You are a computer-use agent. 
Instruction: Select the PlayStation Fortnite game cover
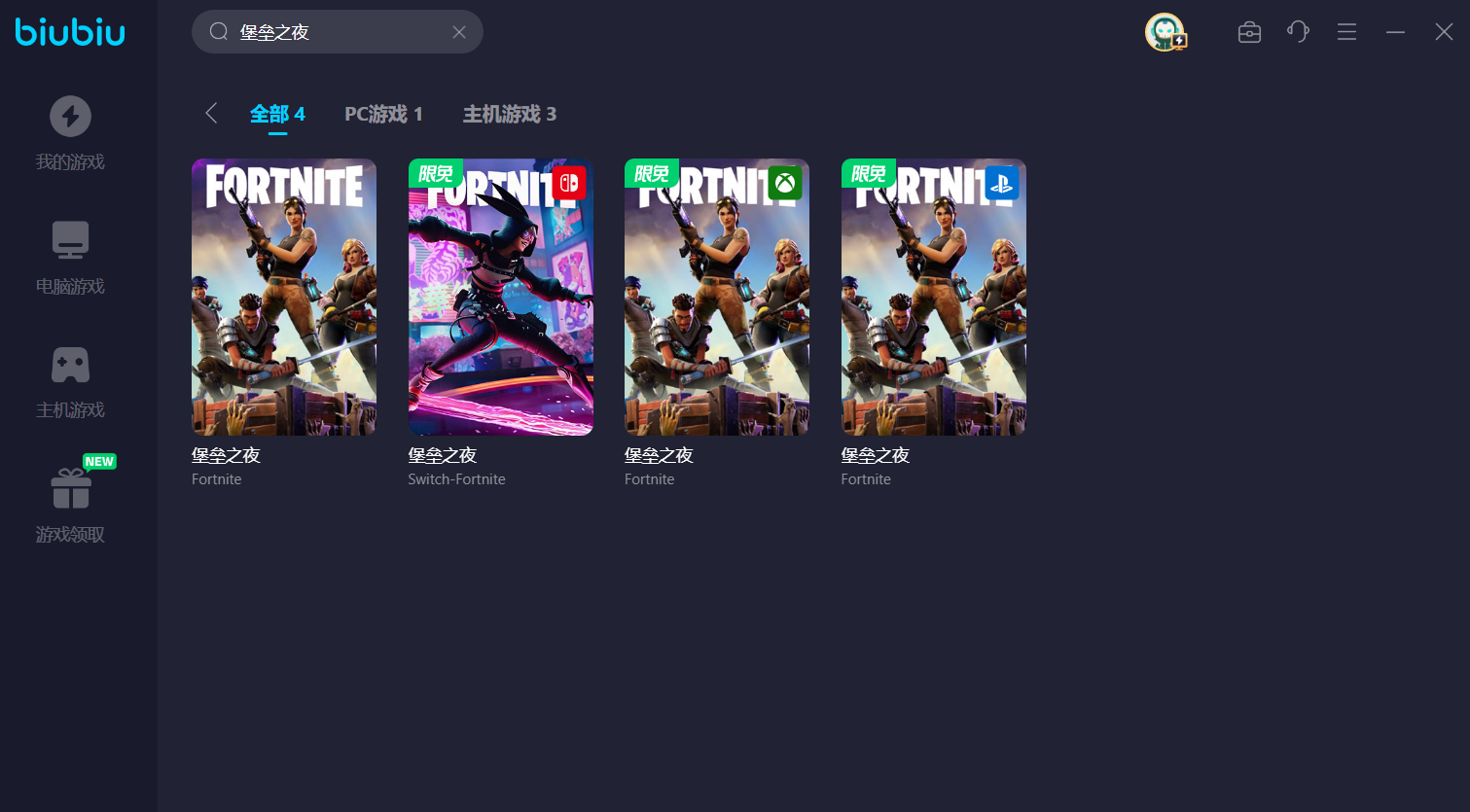933,297
